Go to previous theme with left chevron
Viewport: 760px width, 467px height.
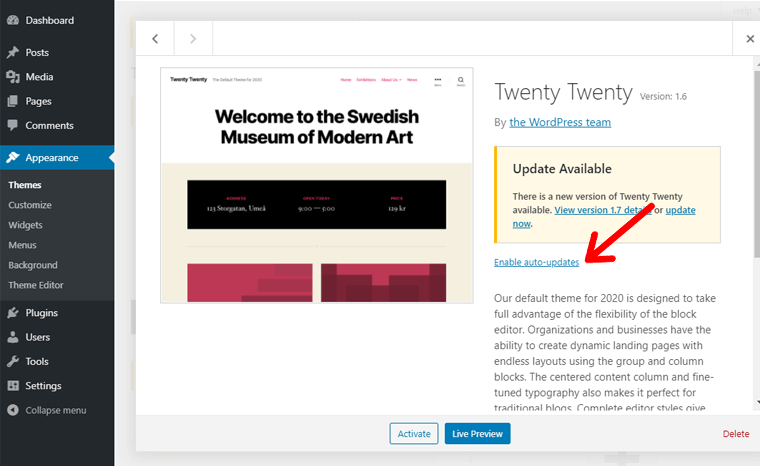pyautogui.click(x=155, y=39)
